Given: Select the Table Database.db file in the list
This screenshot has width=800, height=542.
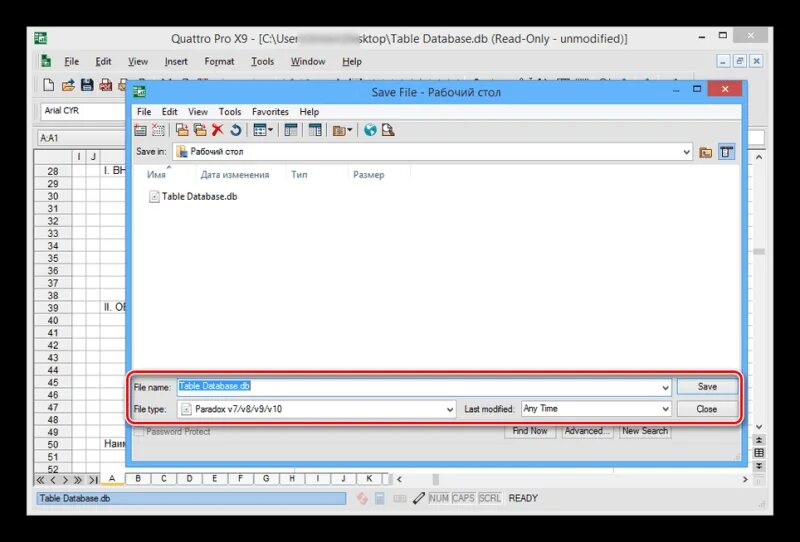Looking at the screenshot, I should [x=193, y=196].
